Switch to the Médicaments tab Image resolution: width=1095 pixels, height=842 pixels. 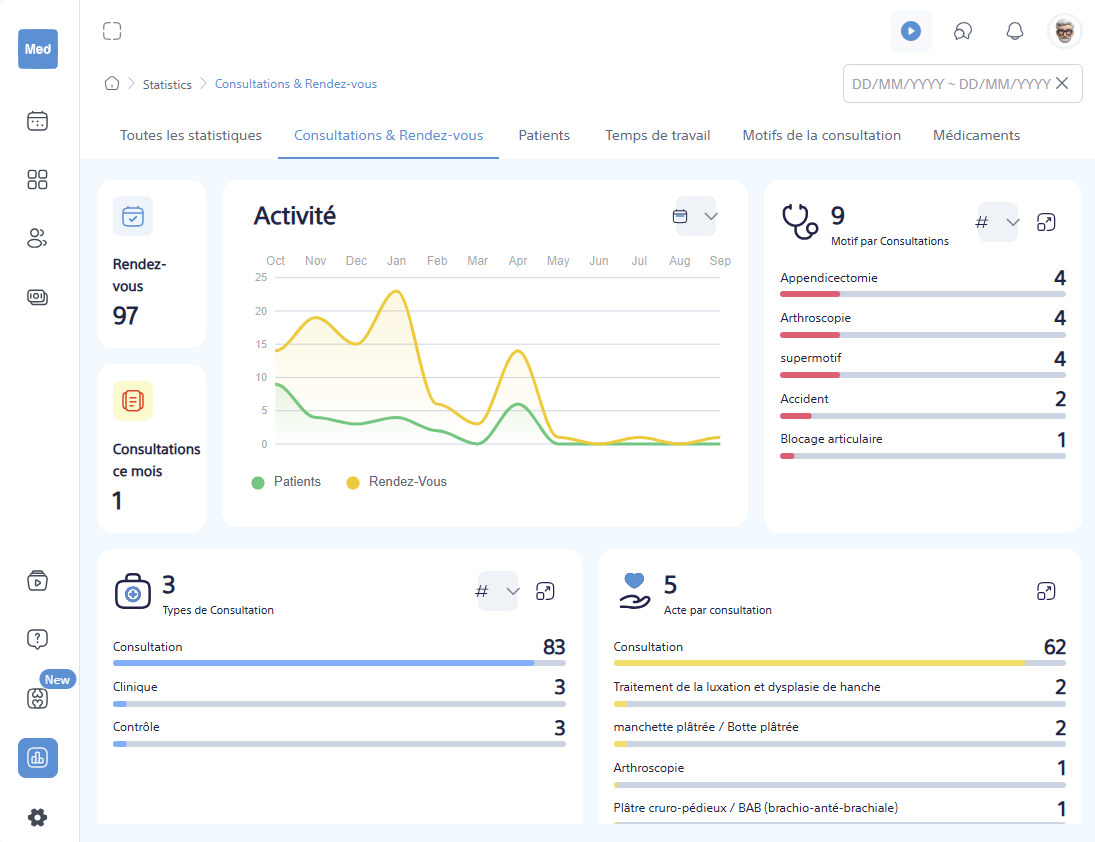pyautogui.click(x=976, y=135)
